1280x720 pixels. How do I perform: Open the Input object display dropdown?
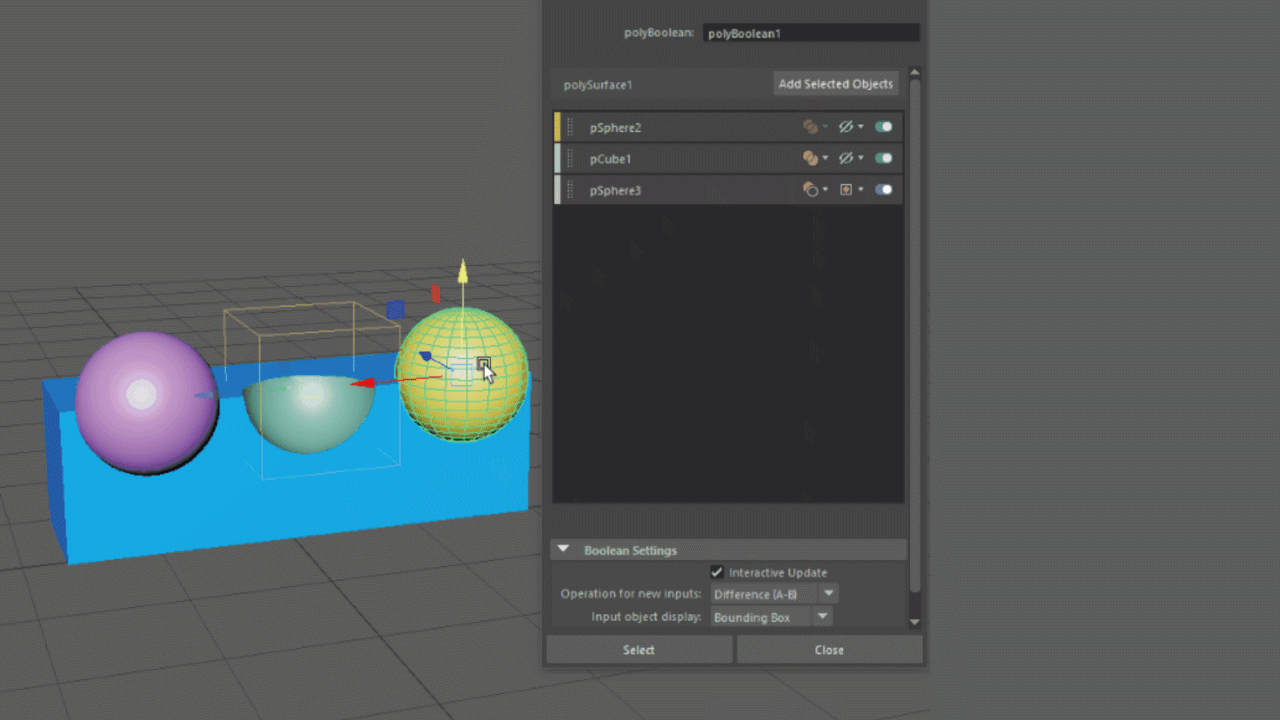[x=771, y=617]
